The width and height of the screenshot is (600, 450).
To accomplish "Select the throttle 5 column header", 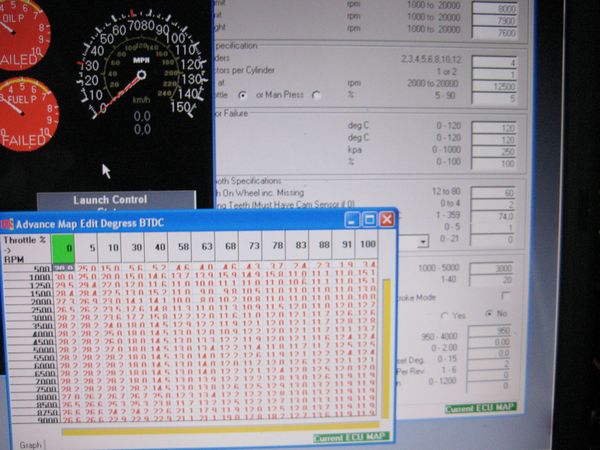I will (86, 248).
